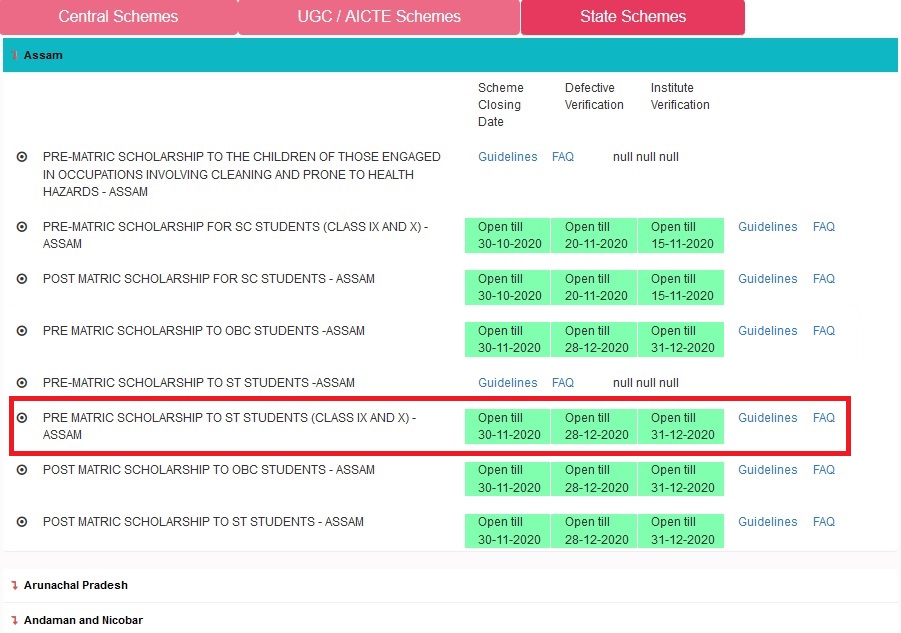Click the Post Matric Scholarship for SC Students title
Image resolution: width=901 pixels, height=633 pixels.
[x=208, y=279]
